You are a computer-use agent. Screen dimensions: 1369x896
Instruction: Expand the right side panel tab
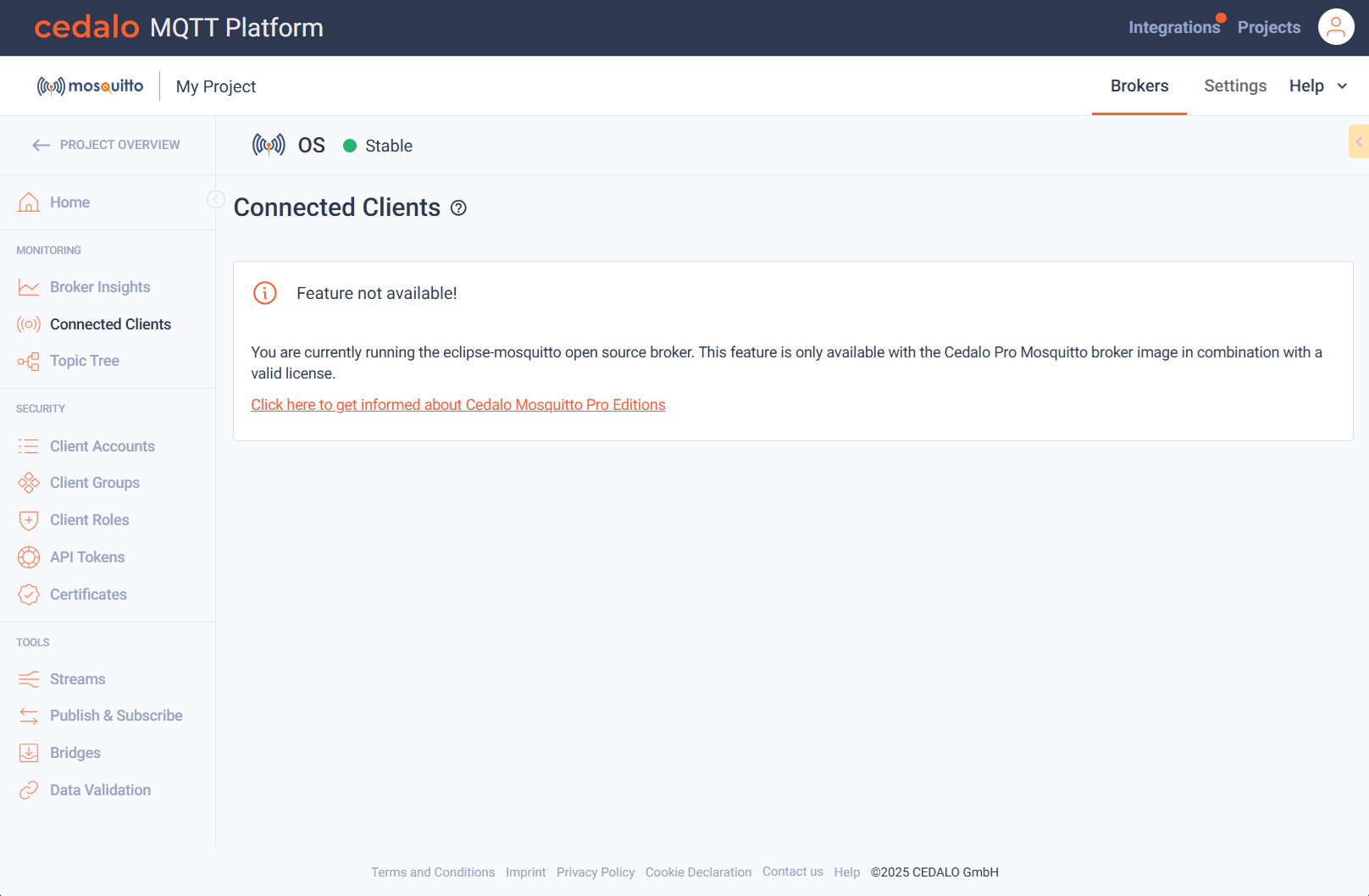[1359, 141]
